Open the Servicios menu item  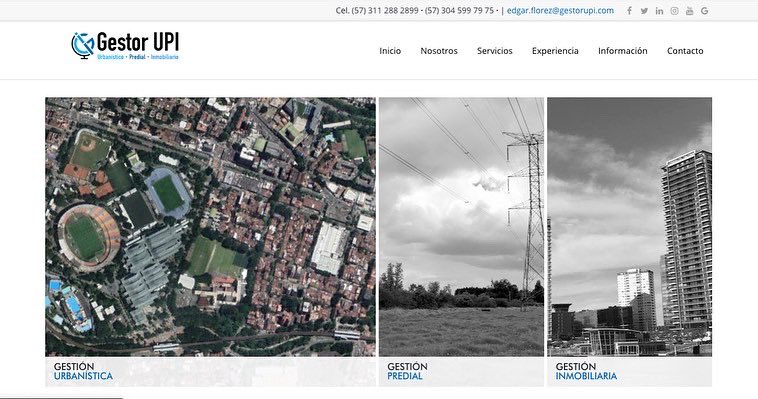(x=495, y=51)
